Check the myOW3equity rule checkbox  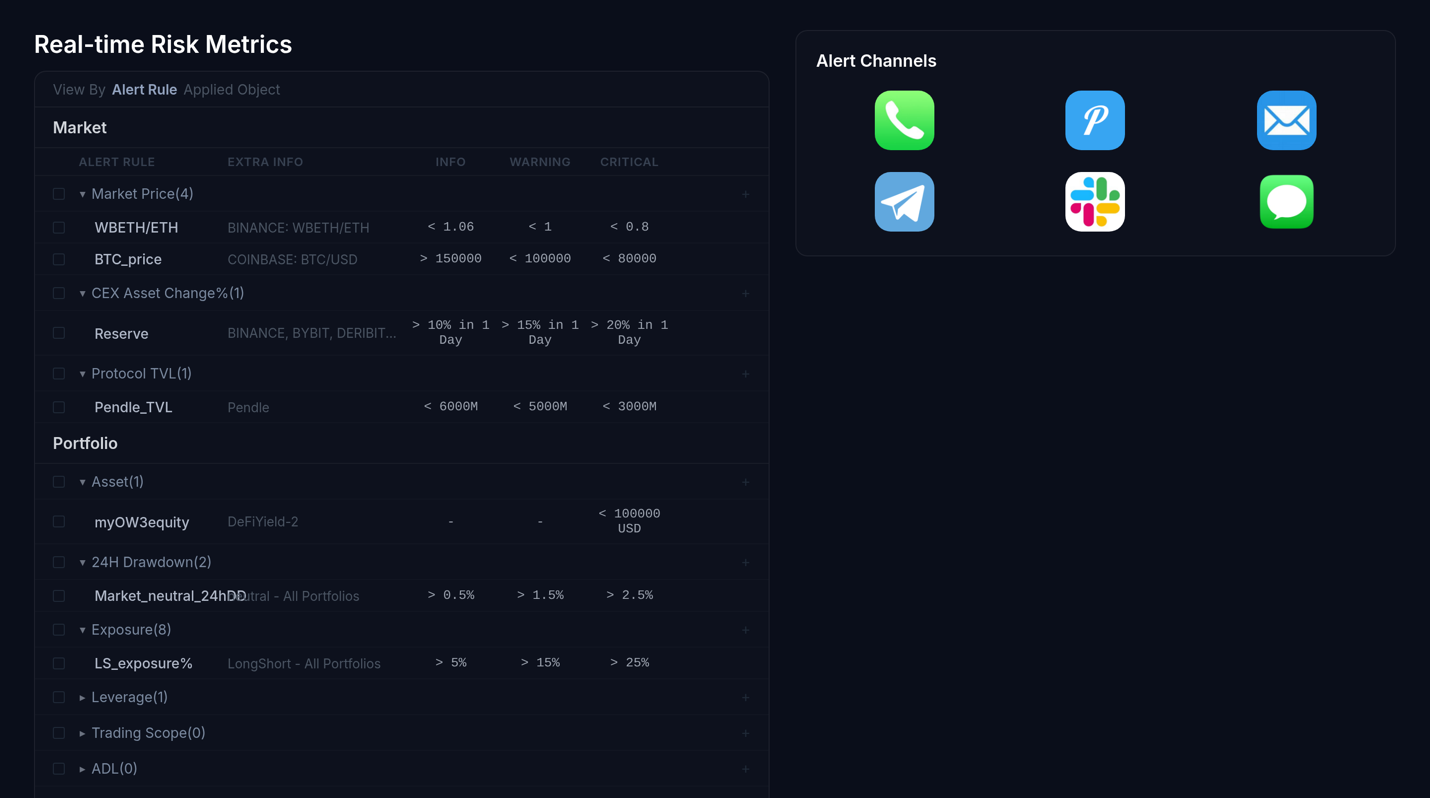(59, 521)
